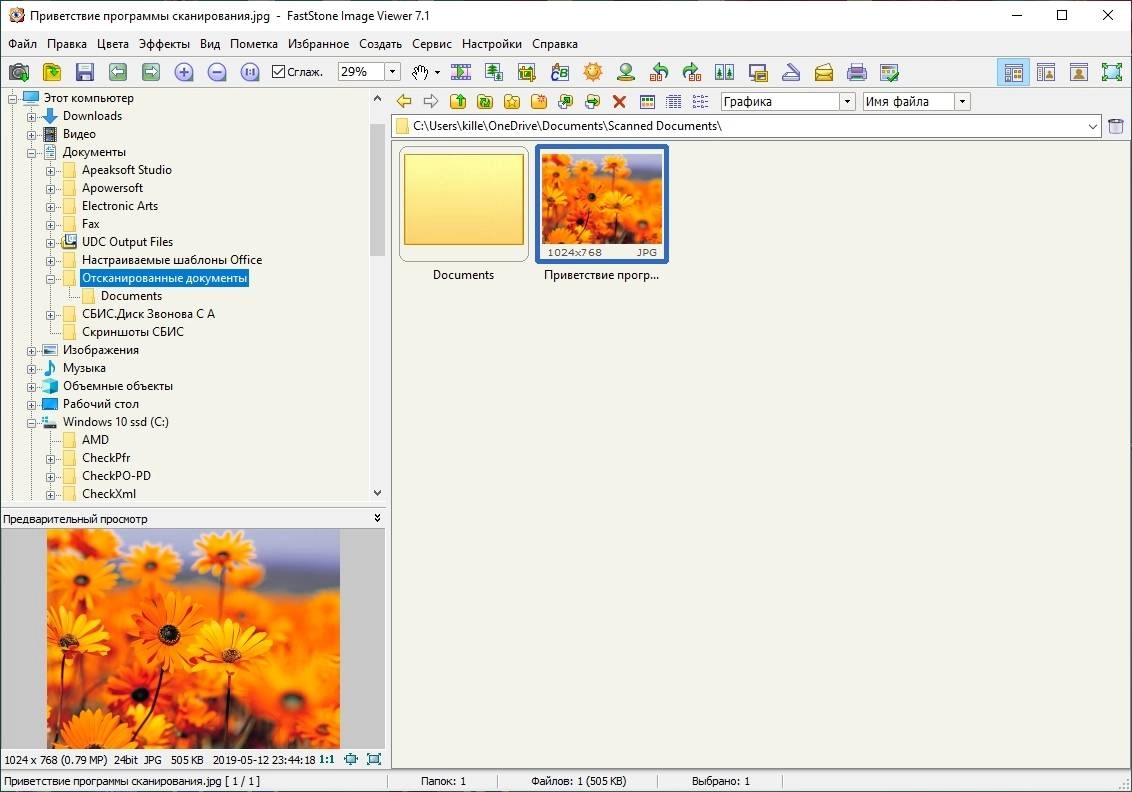Select the Electronic Arts folder in the tree
The width and height of the screenshot is (1132, 792).
click(x=120, y=206)
